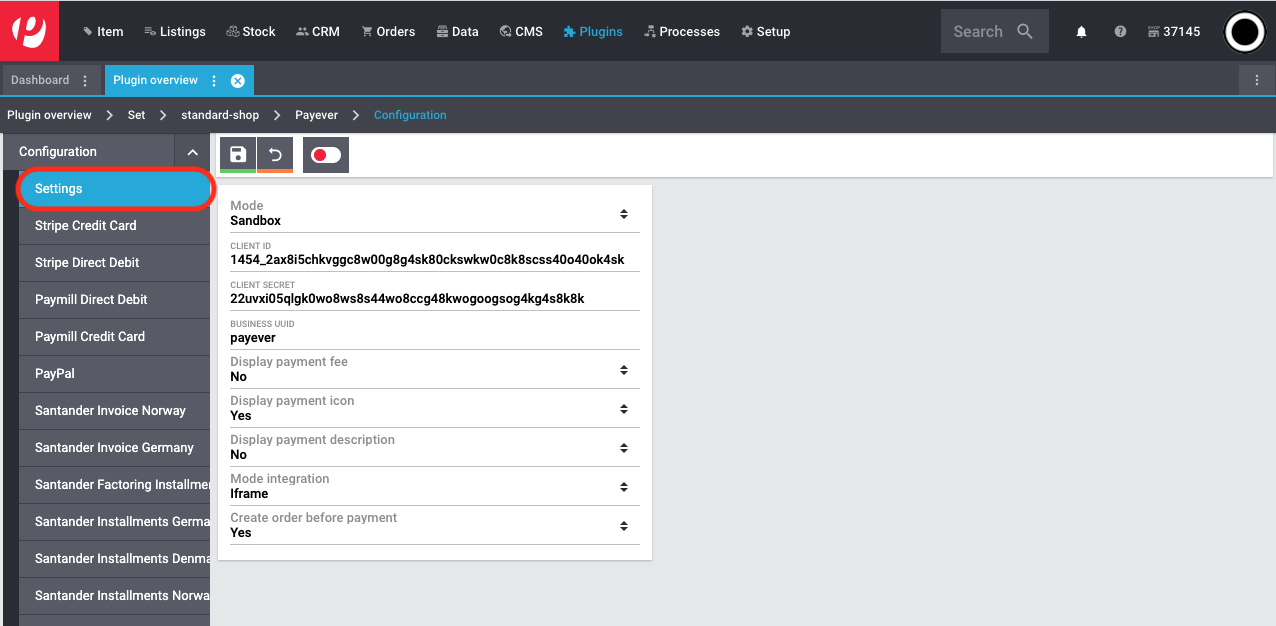Click the Business UUID field

[434, 332]
